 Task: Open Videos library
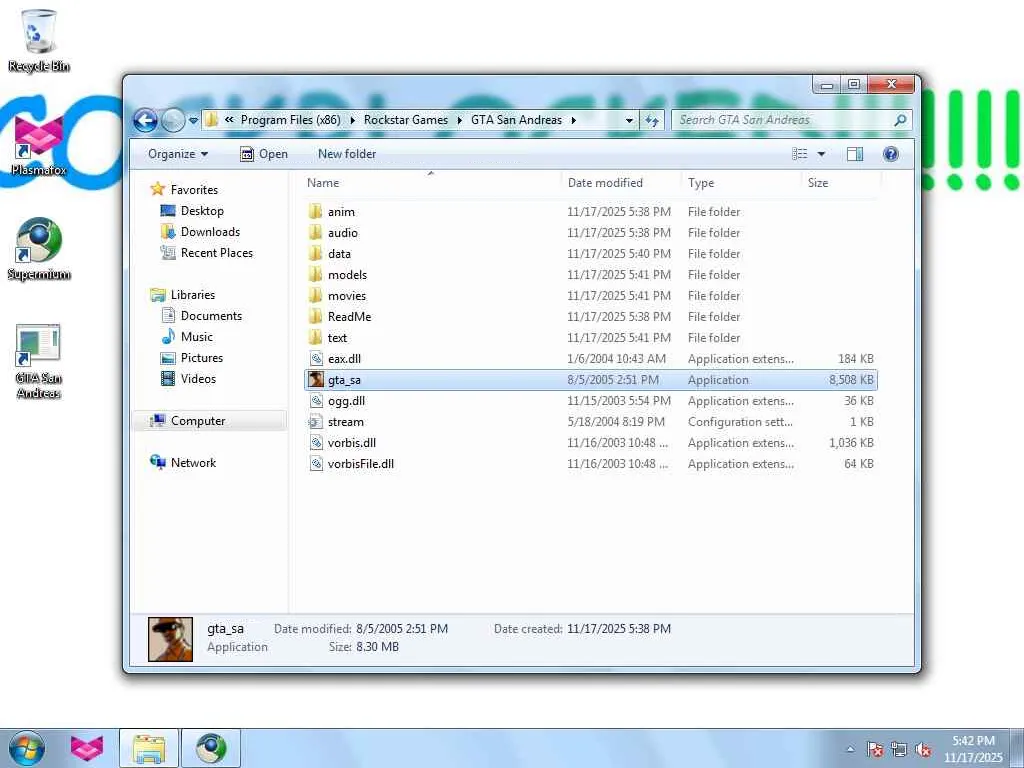(189, 379)
